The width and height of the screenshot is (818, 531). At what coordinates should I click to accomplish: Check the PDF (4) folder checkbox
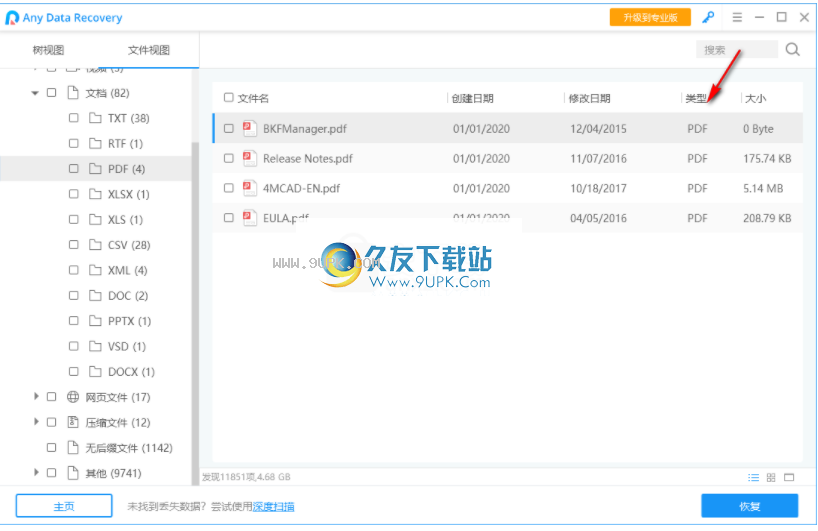pyautogui.click(x=74, y=168)
